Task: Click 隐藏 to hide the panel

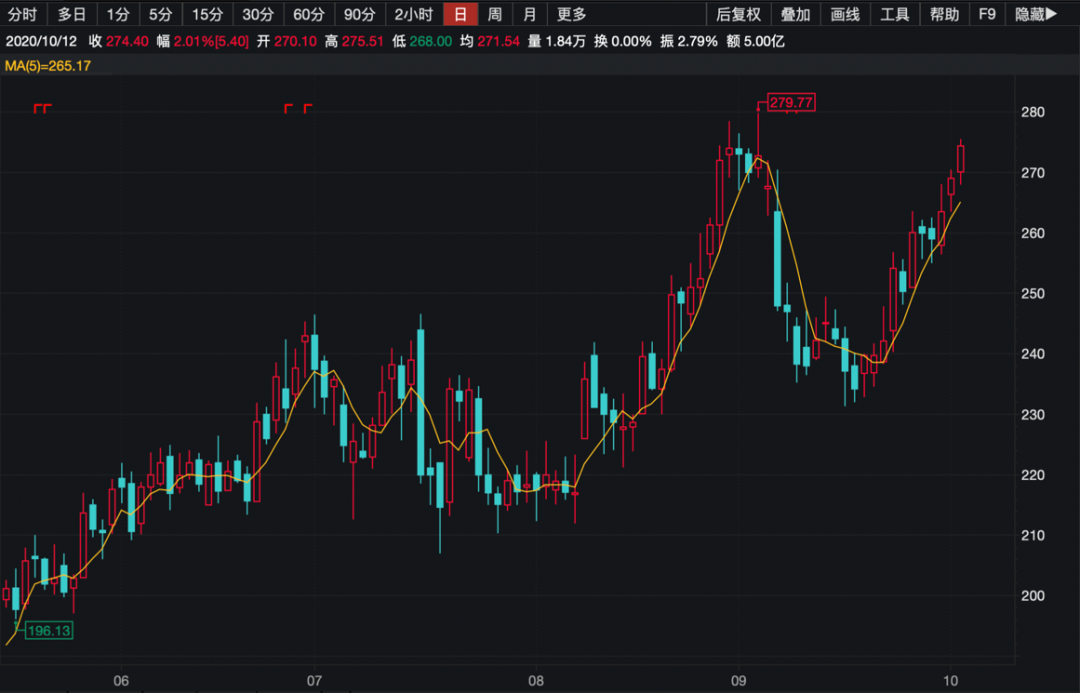Action: 1036,14
